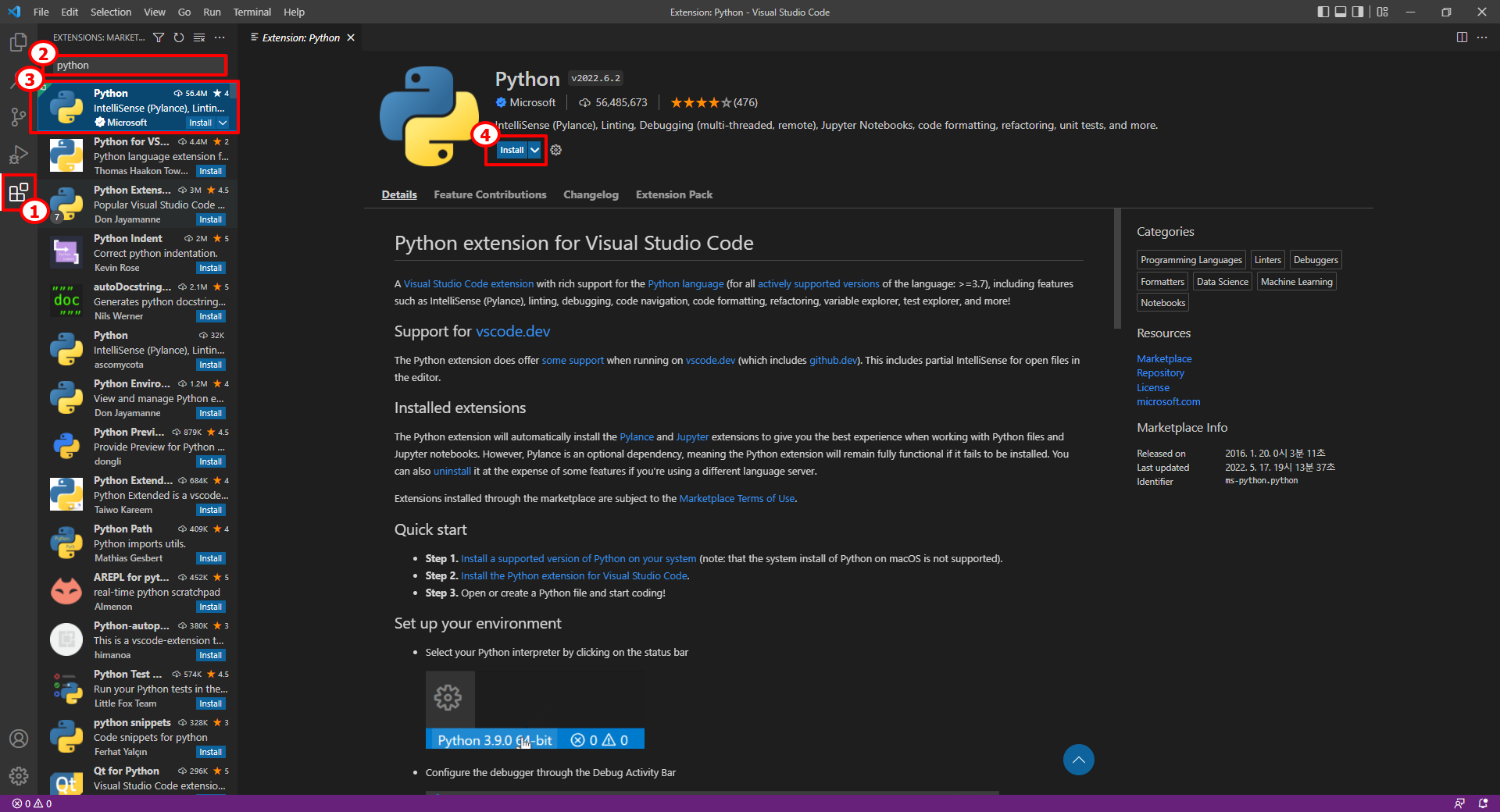Select Python Test Explorer list item

137,689
